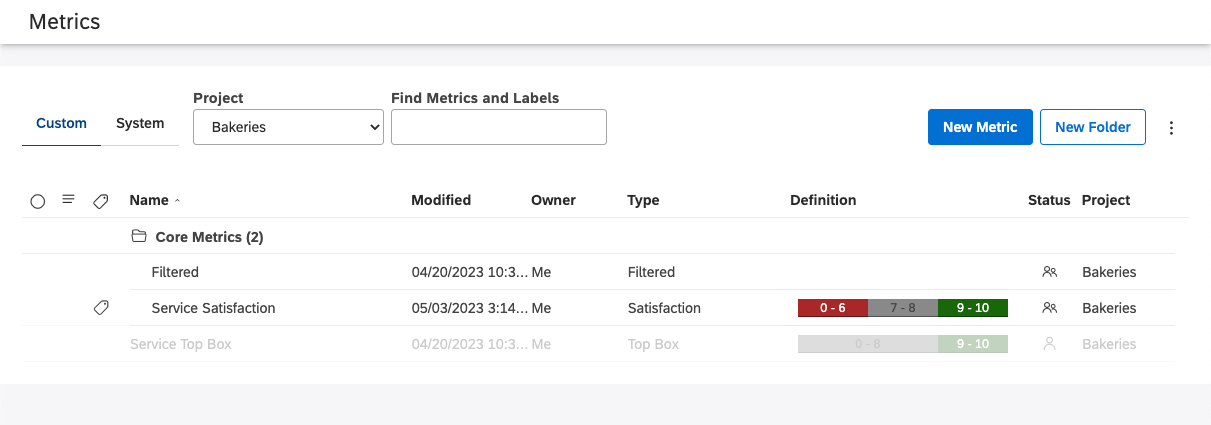This screenshot has width=1211, height=425.
Task: Click the red 0 - 6 band of Service Satisfaction
Action: click(832, 308)
